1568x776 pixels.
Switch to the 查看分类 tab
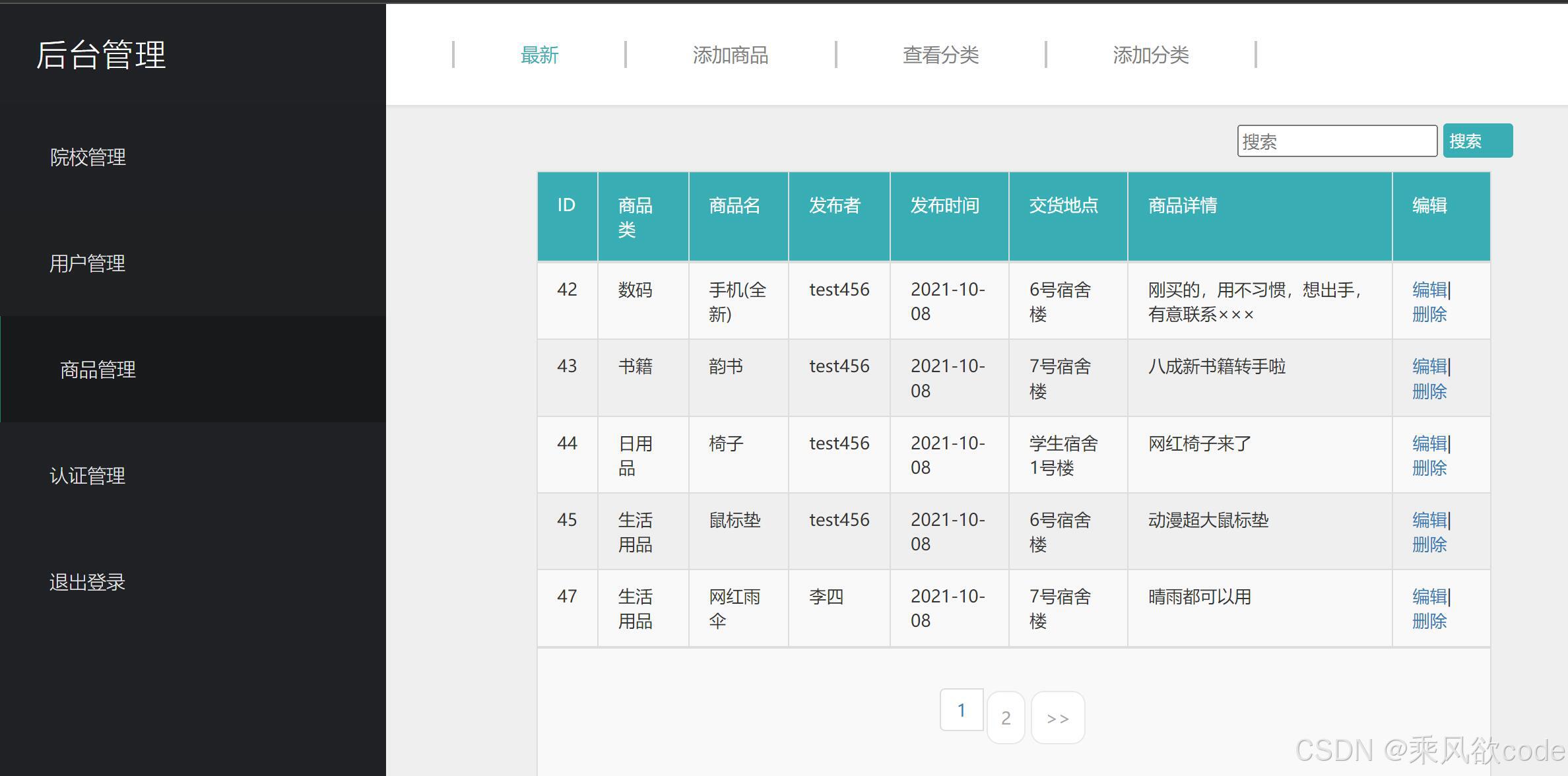point(942,55)
